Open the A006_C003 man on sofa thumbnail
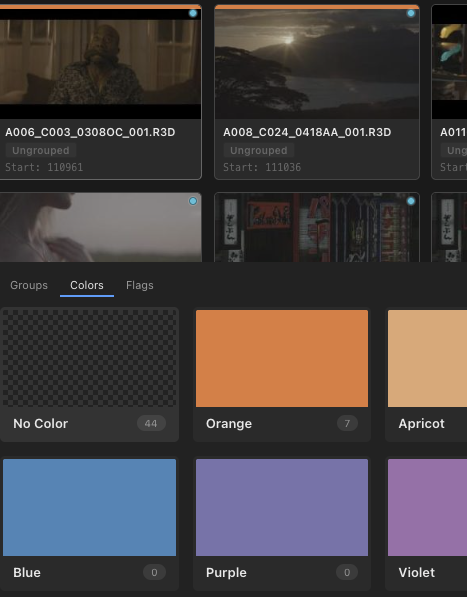The image size is (467, 597). pyautogui.click(x=100, y=64)
